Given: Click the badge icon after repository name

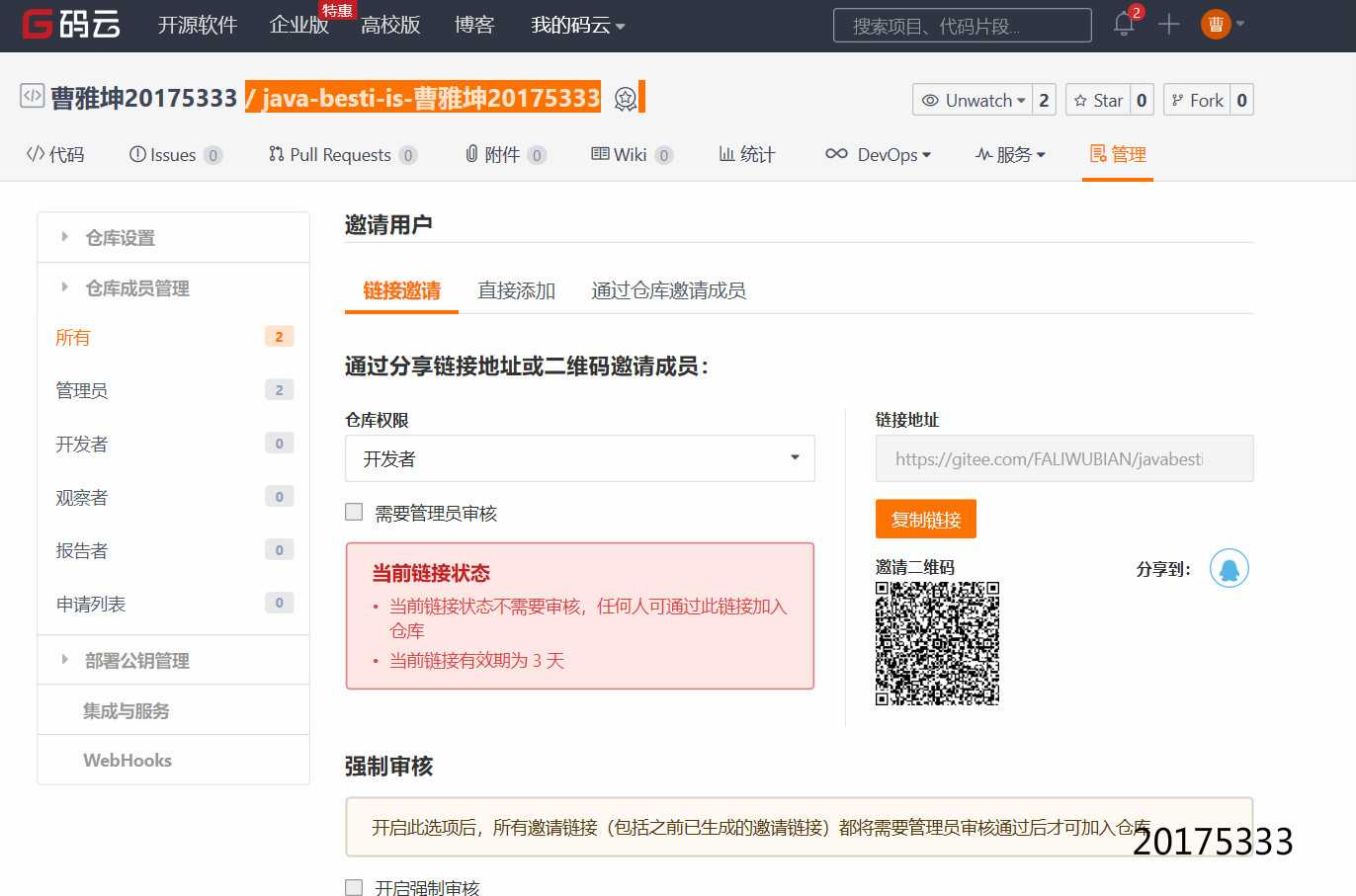Looking at the screenshot, I should (625, 98).
